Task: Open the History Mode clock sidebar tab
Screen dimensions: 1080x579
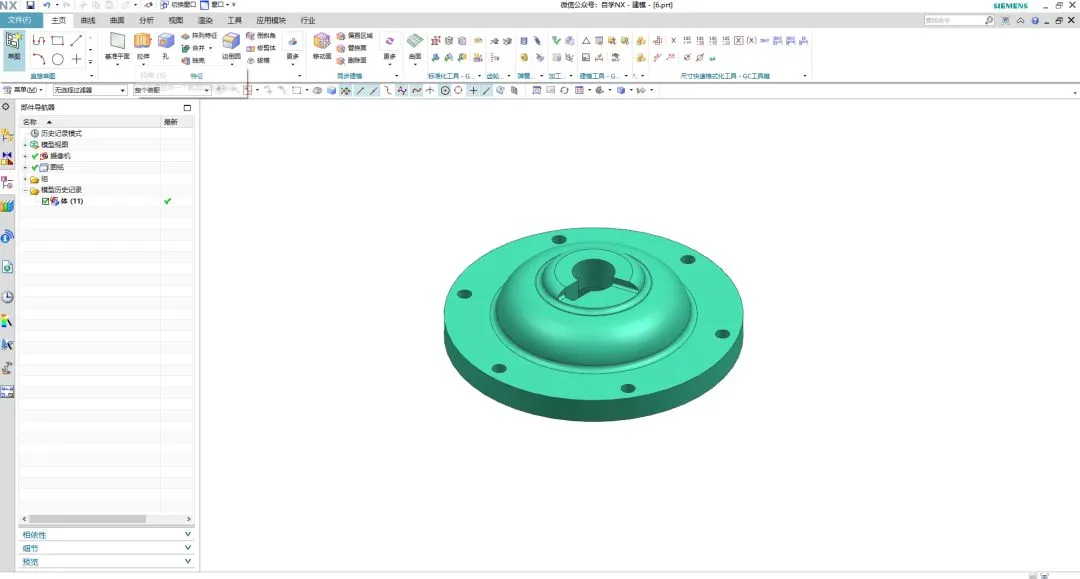Action: [7, 297]
